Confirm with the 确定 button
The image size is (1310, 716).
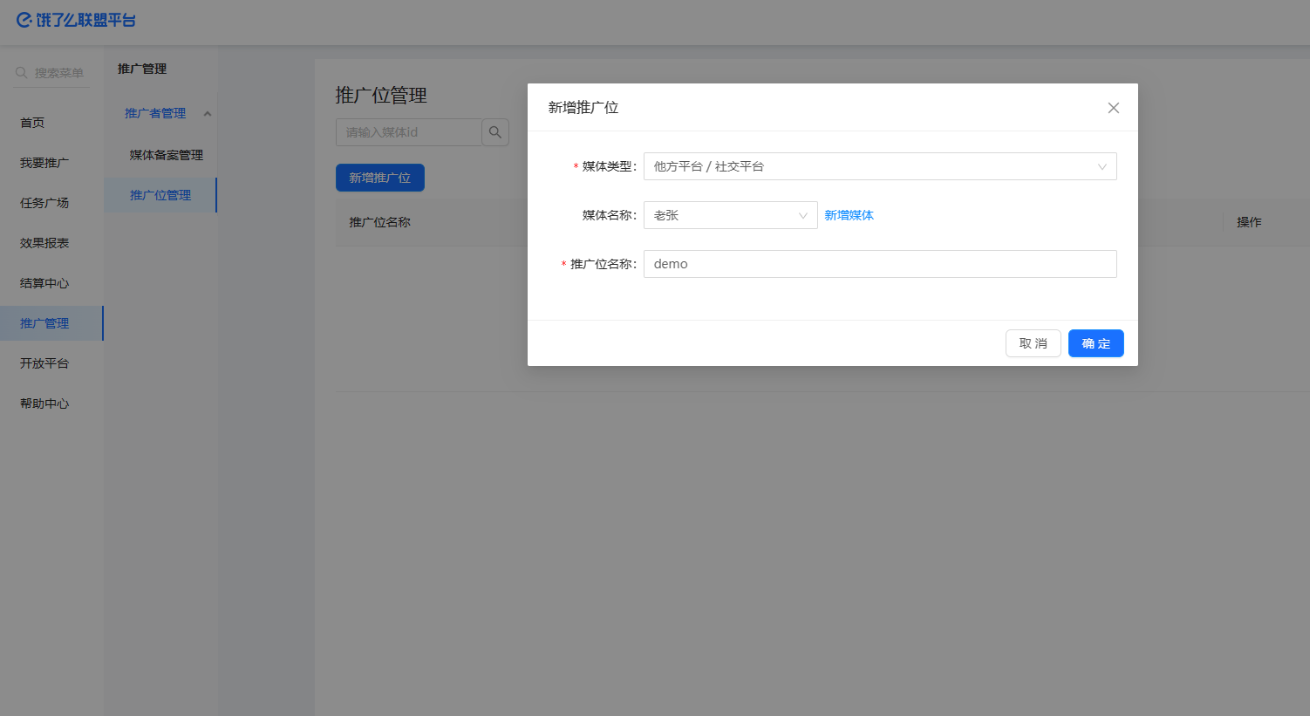(1096, 343)
